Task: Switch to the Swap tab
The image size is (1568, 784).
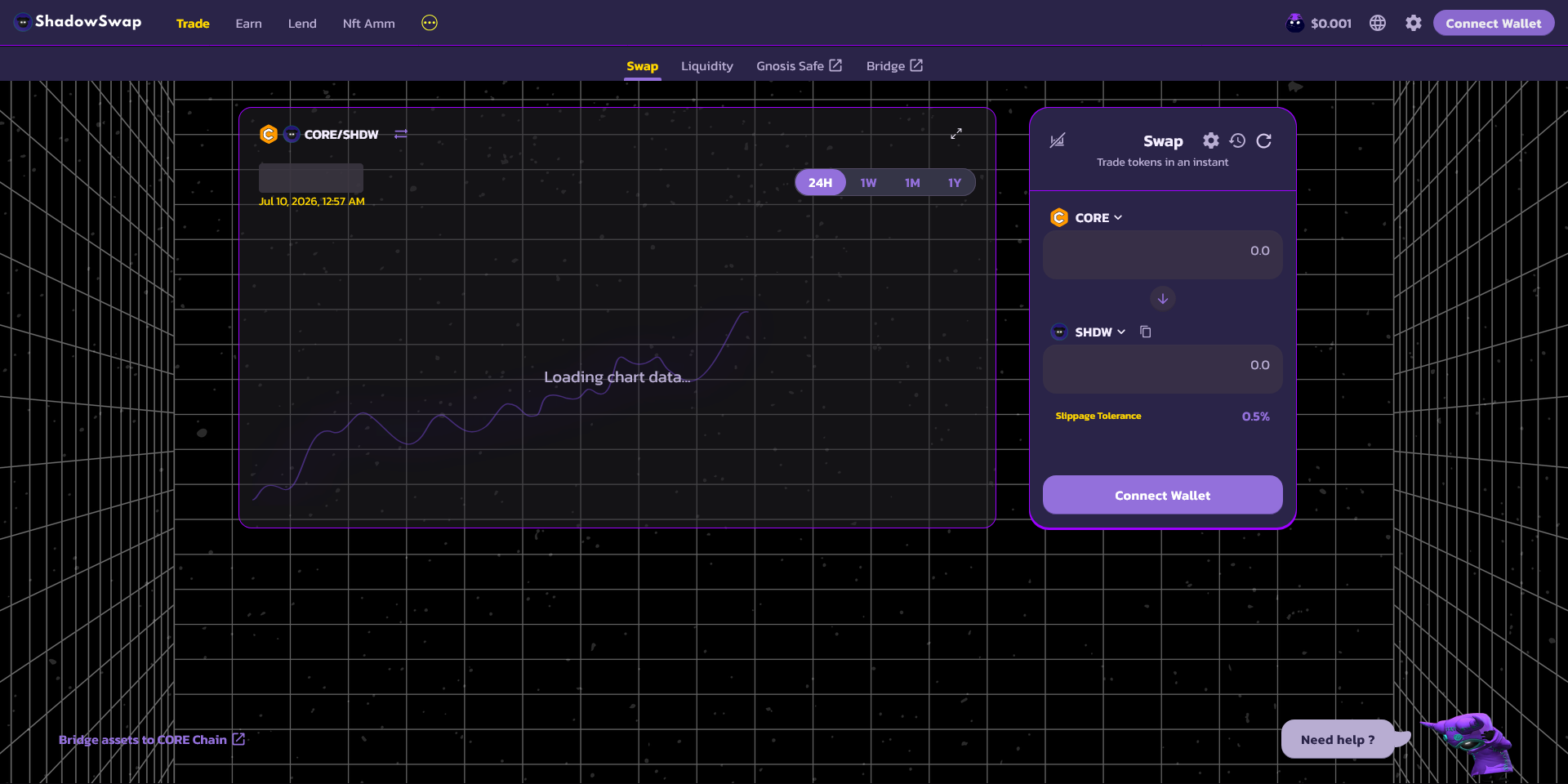Action: (x=643, y=66)
